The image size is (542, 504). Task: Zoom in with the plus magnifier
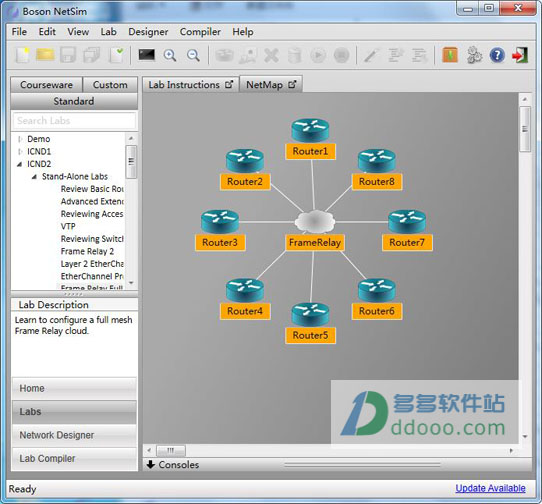(x=170, y=55)
